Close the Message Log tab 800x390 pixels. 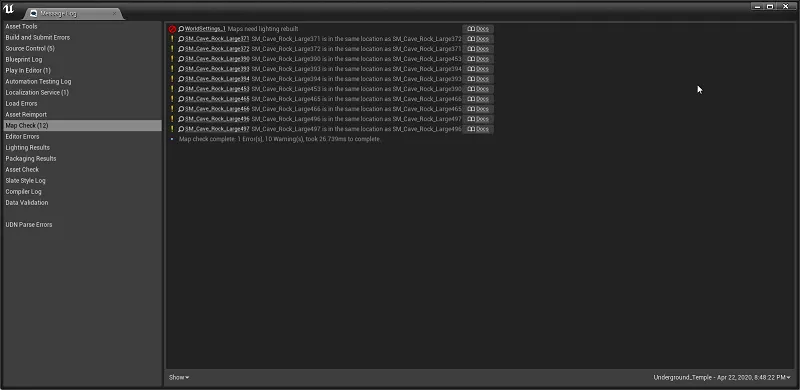(114, 14)
